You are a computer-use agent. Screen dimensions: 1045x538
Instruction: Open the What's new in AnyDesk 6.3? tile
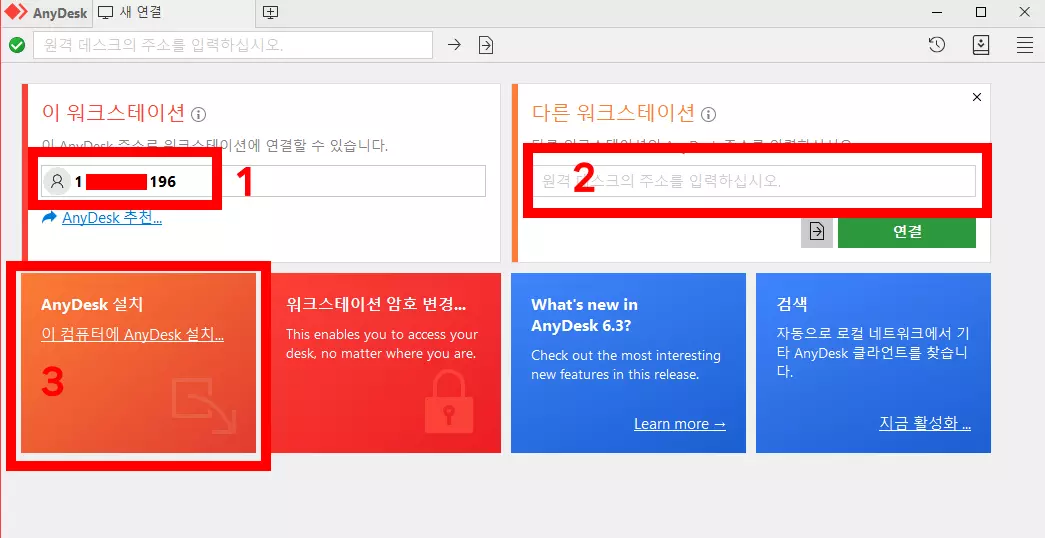click(x=628, y=363)
